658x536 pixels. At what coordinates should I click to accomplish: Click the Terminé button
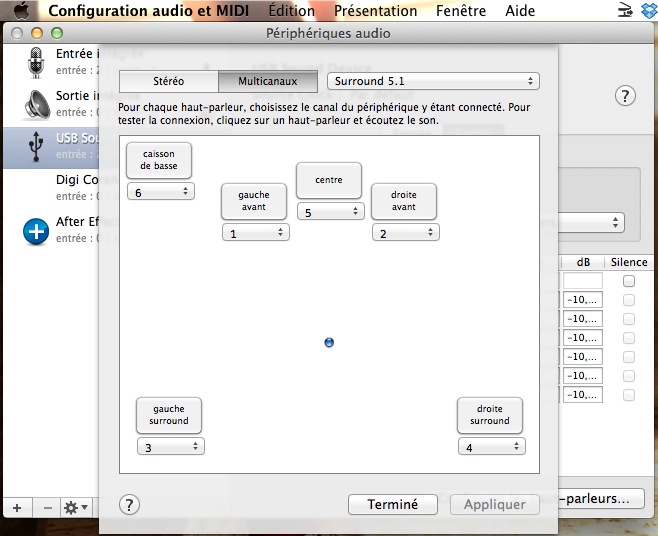pyautogui.click(x=393, y=504)
